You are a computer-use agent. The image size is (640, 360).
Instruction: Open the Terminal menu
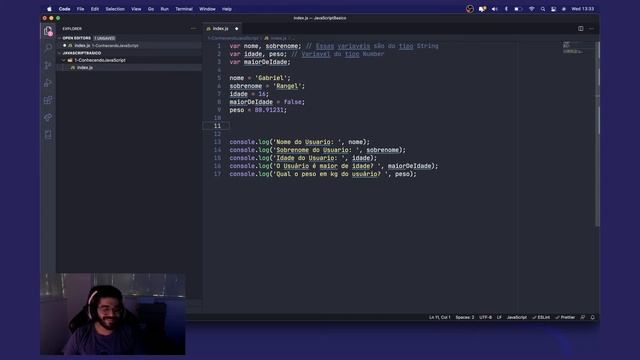coord(184,9)
